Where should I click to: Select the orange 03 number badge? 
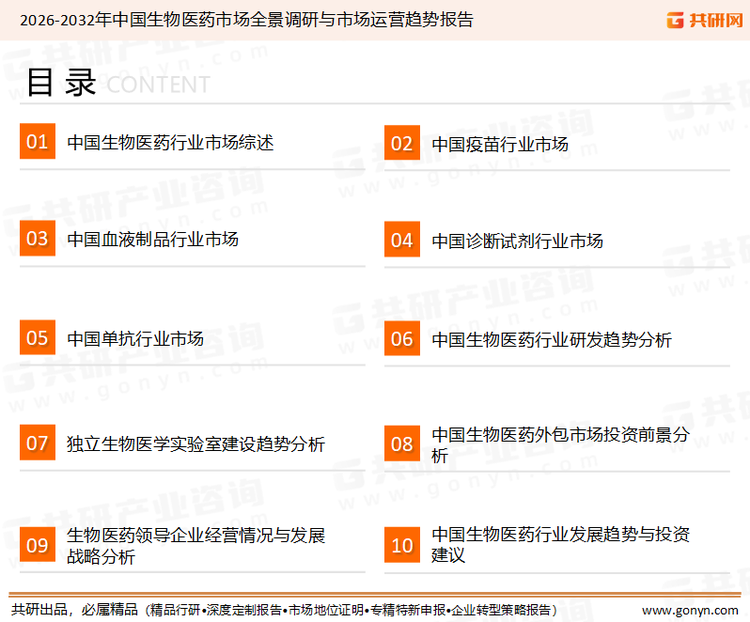pyautogui.click(x=37, y=239)
